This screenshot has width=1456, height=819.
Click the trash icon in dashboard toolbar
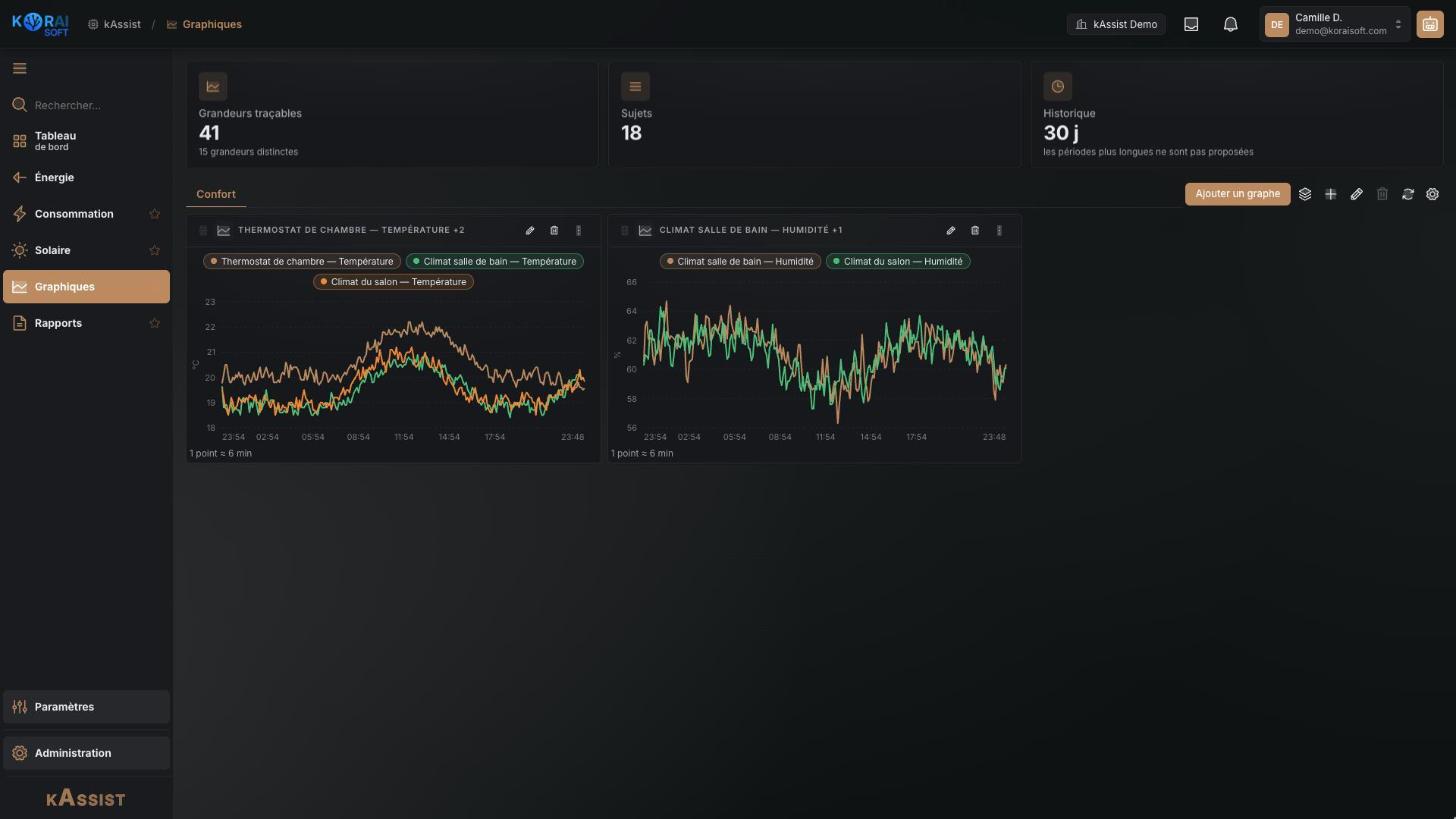pos(1382,194)
